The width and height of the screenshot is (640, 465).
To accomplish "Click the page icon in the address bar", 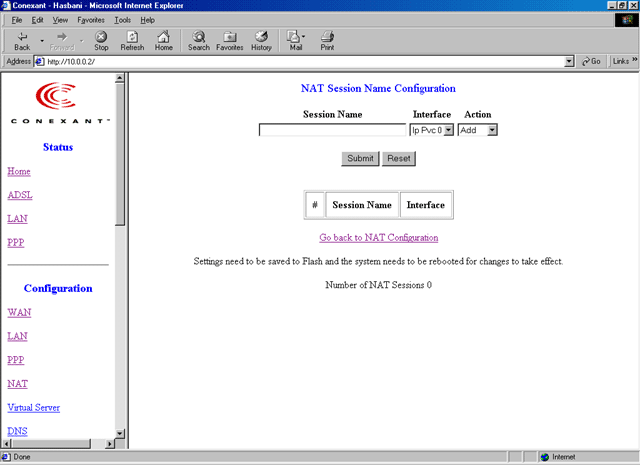I will tap(39, 62).
